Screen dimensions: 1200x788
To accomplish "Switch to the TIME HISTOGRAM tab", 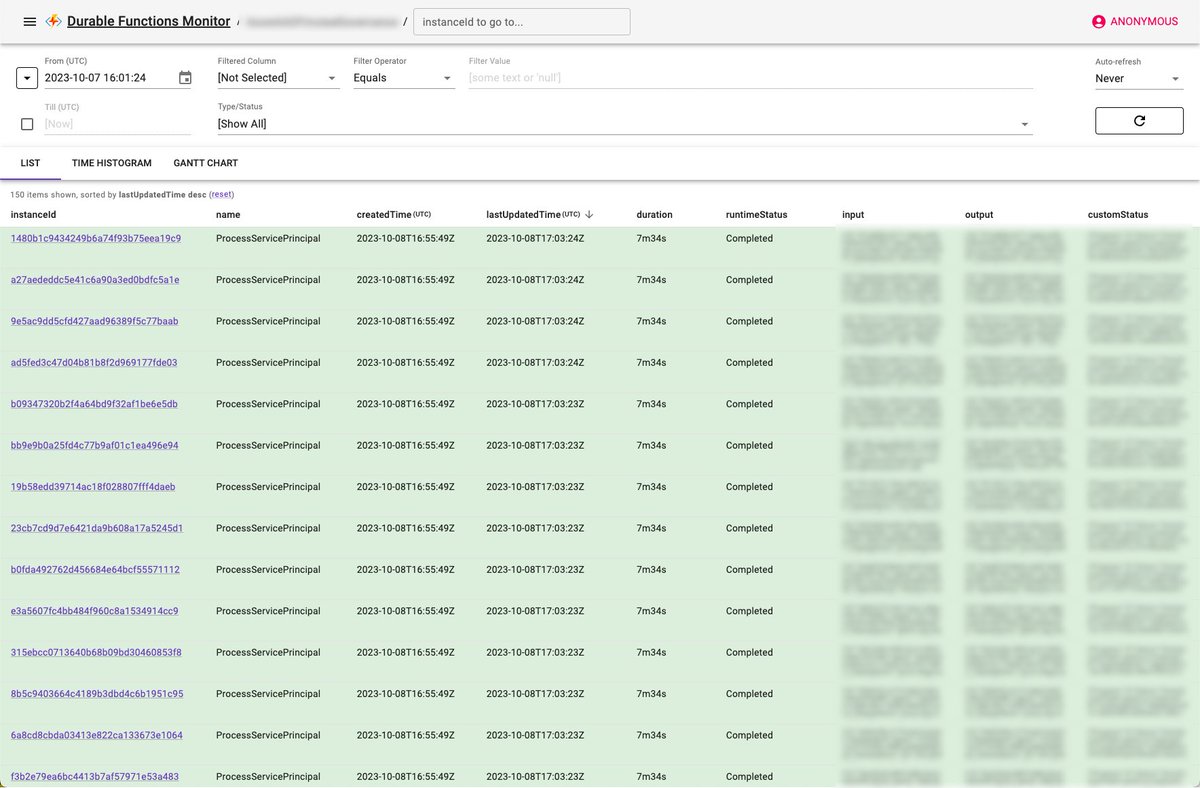I will click(112, 163).
